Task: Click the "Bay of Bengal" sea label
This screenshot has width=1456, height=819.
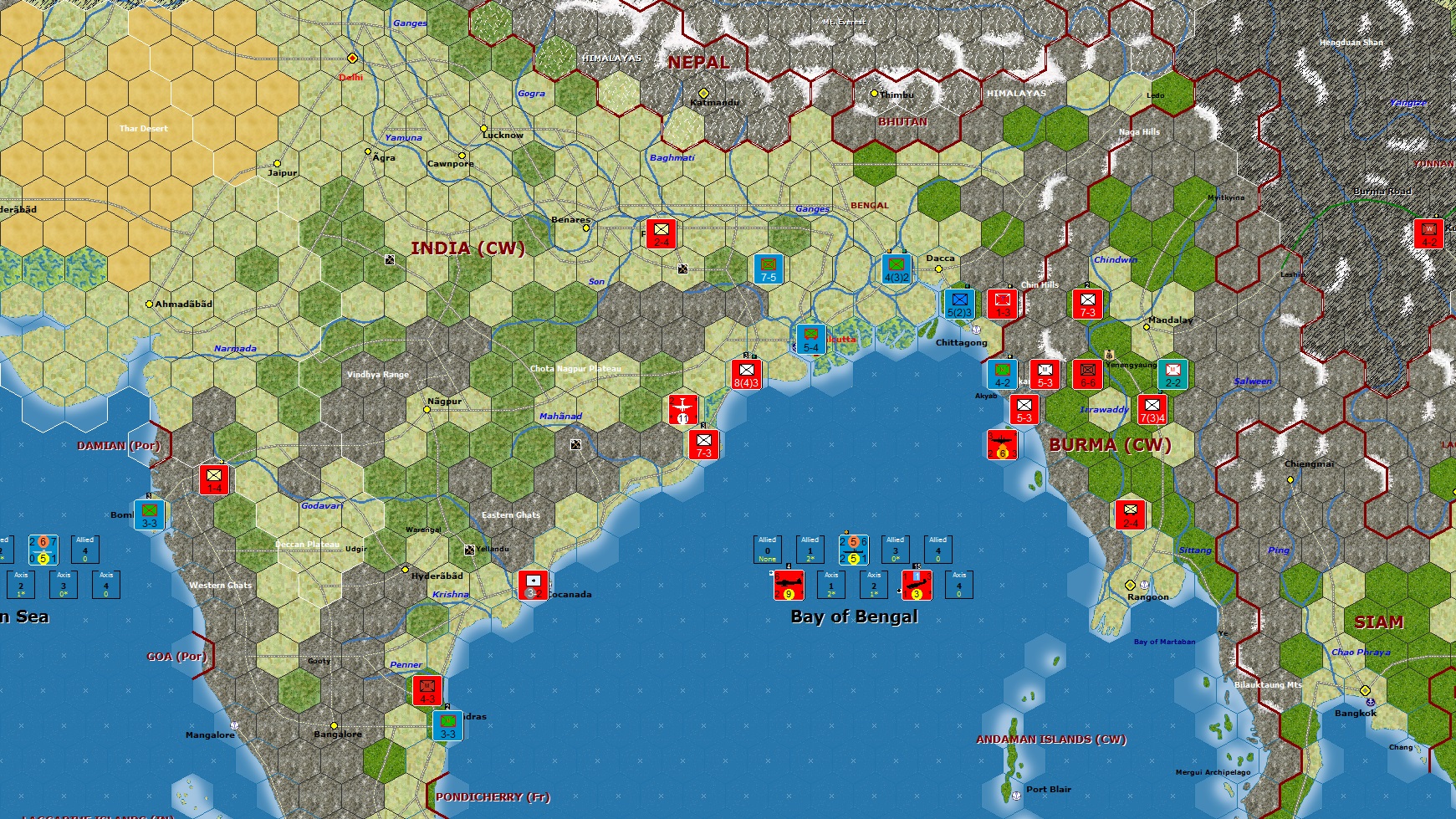Action: click(854, 617)
